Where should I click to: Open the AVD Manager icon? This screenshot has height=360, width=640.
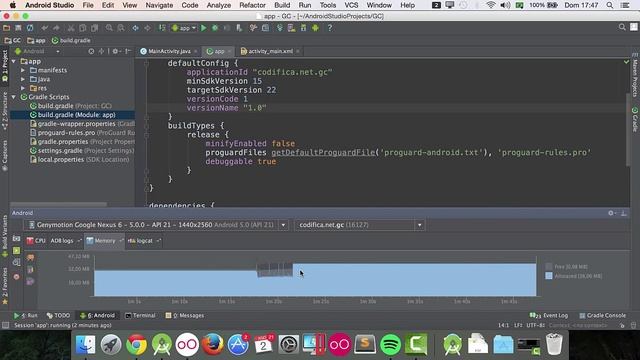[x=291, y=28]
